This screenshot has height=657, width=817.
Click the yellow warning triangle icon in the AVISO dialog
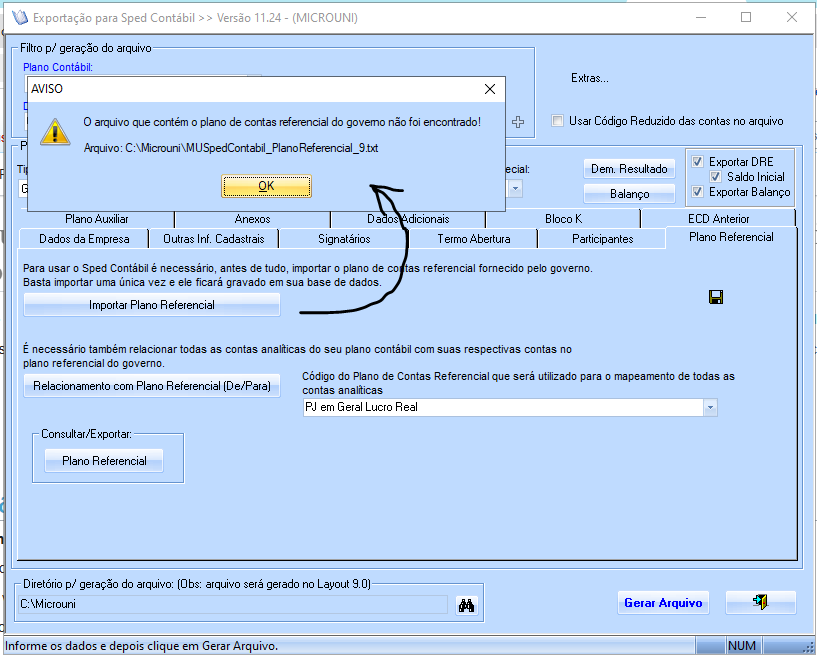[x=55, y=132]
